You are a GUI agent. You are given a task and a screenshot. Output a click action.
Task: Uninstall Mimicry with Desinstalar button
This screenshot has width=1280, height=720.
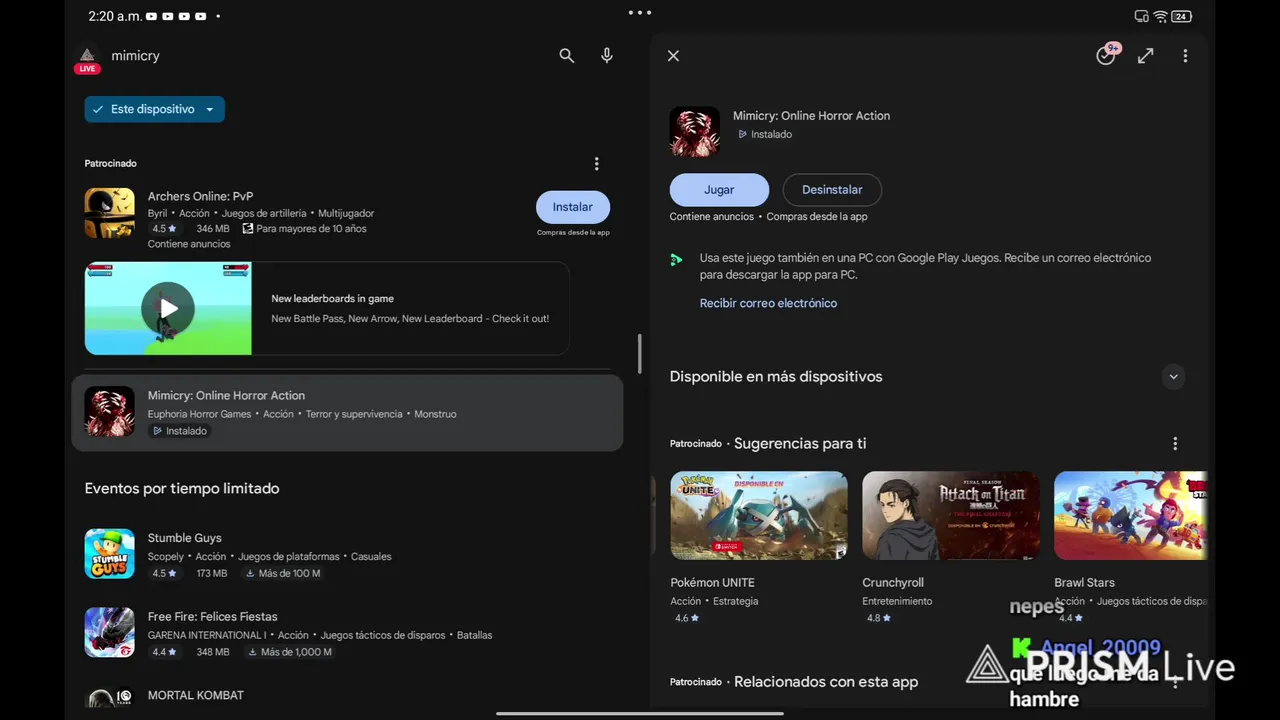832,190
